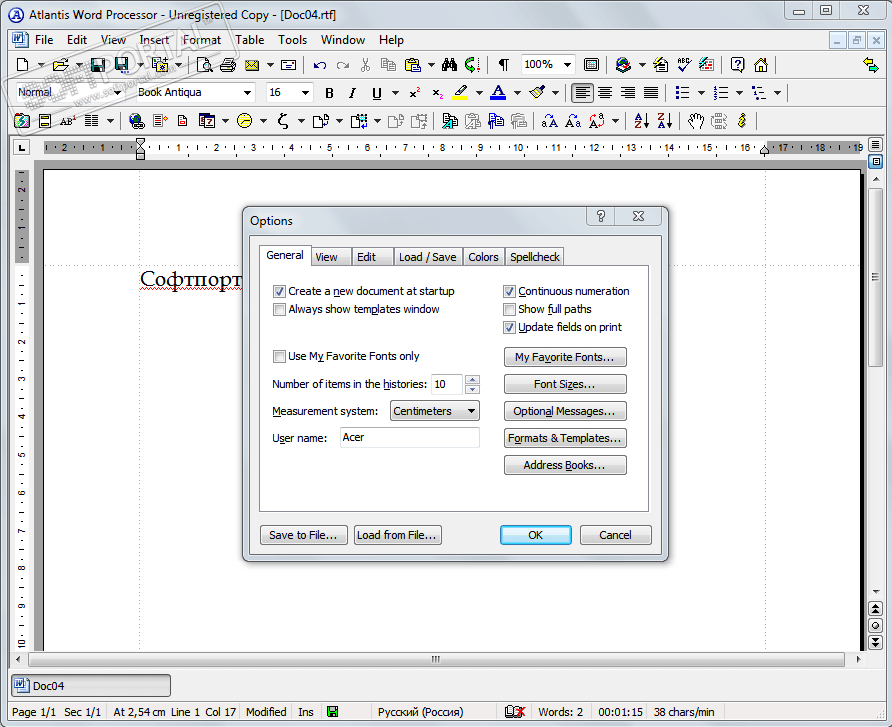The height and width of the screenshot is (727, 892).
Task: Open the Book Antiqua font dropdown
Action: pos(247,93)
